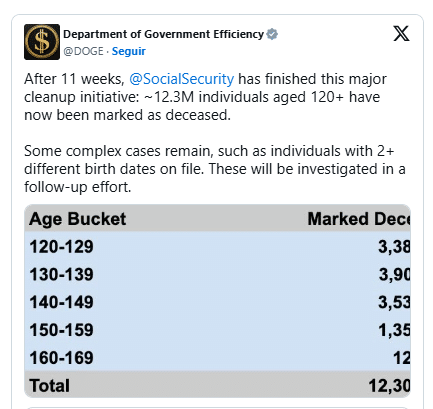Screen dimensions: 433x409
Task: Click the Marked Deceased column header
Action: [359, 219]
